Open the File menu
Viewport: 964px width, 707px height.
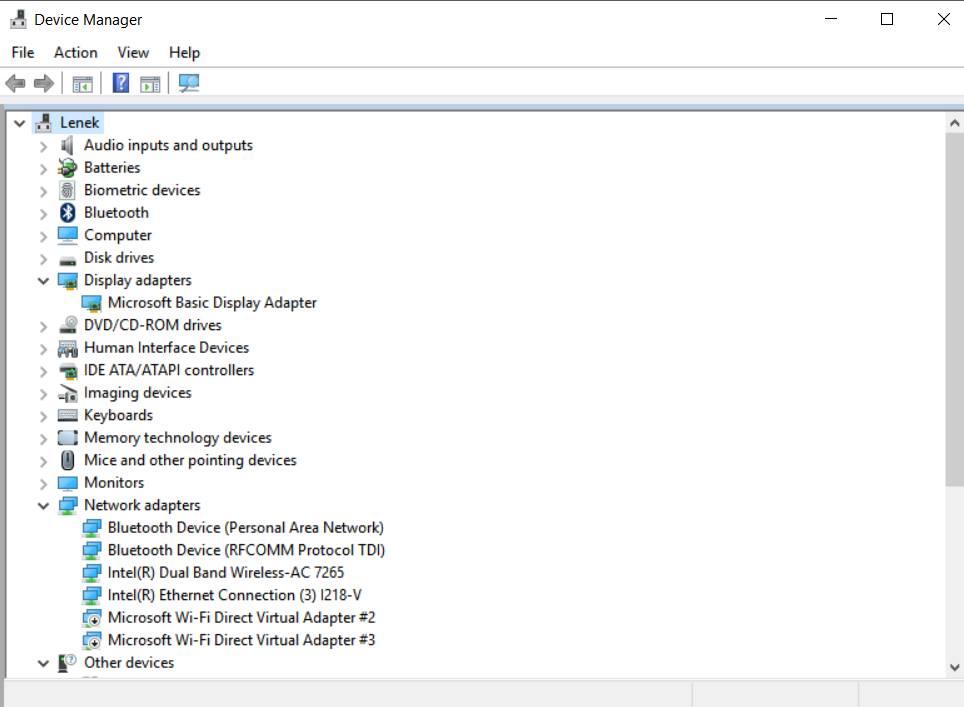[23, 53]
